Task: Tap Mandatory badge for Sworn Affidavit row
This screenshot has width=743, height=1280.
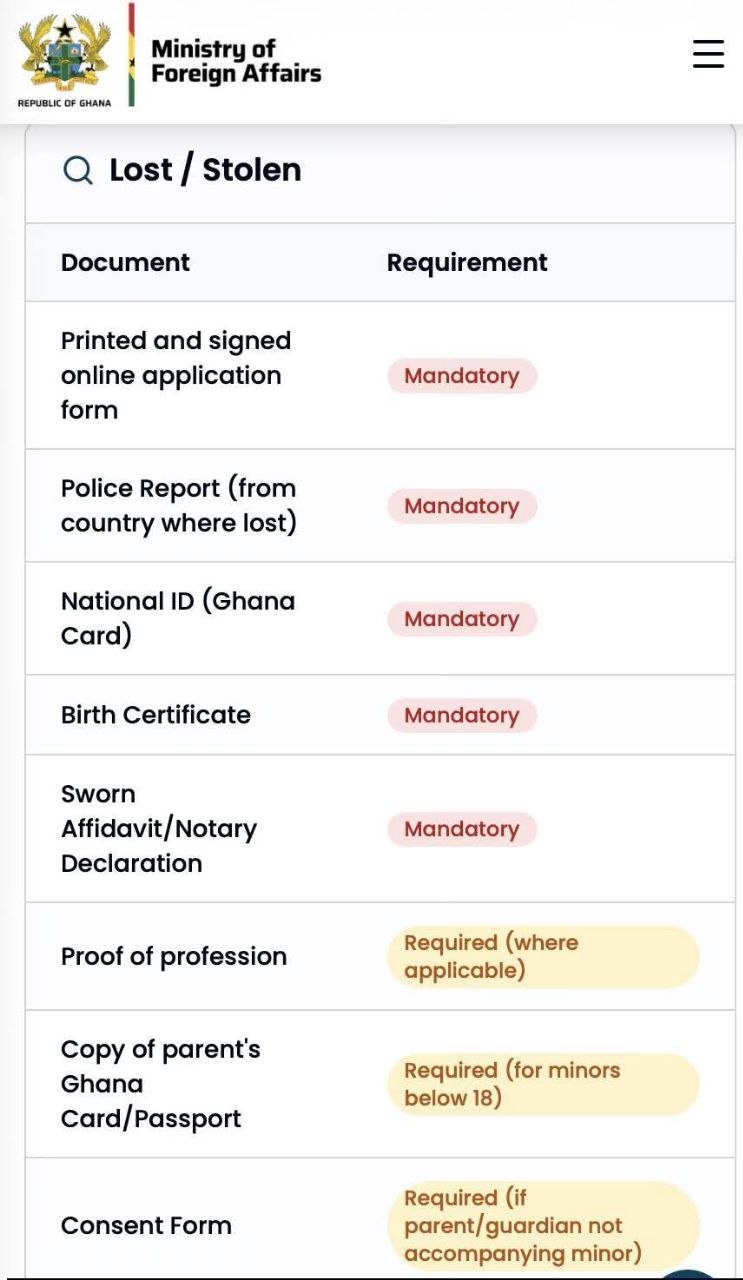Action: click(462, 829)
